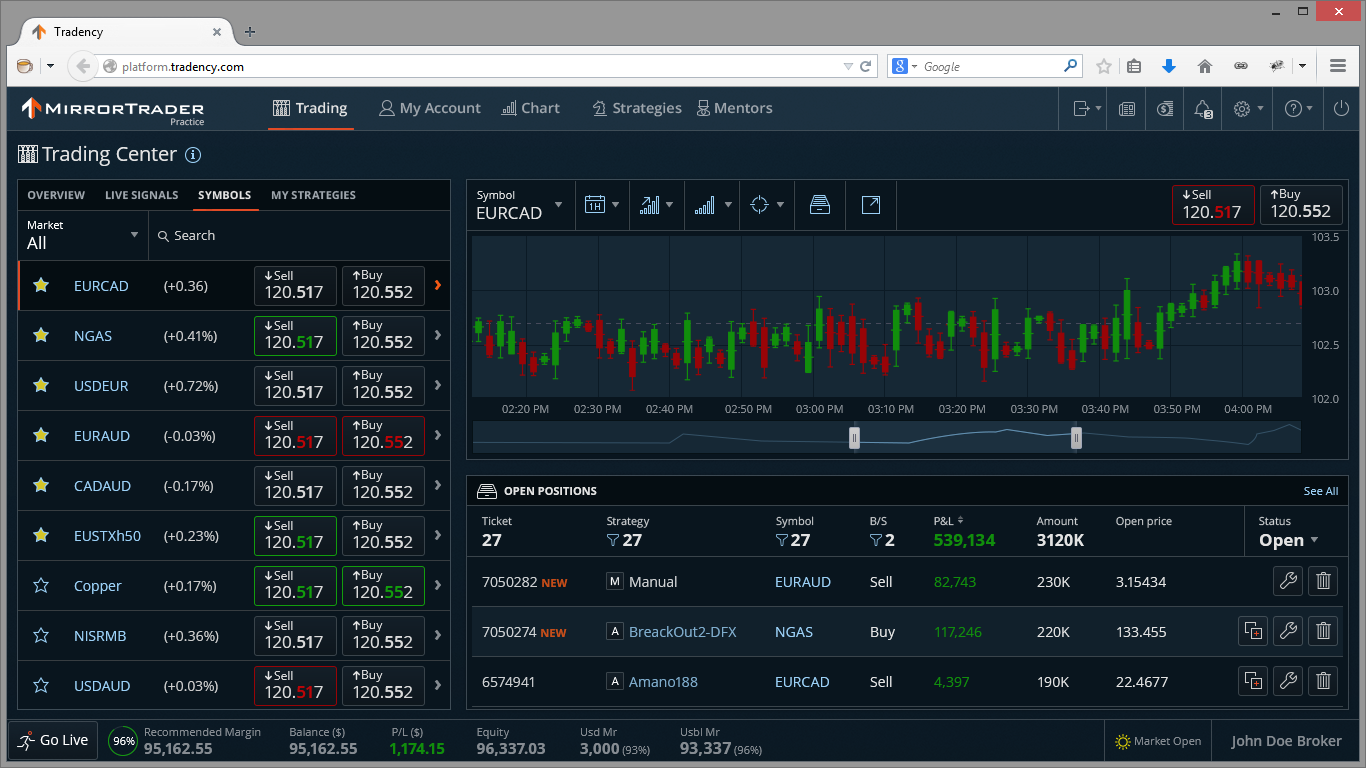Open the Amano188 strategy link
Screen dimensions: 1366x768
(x=663, y=682)
